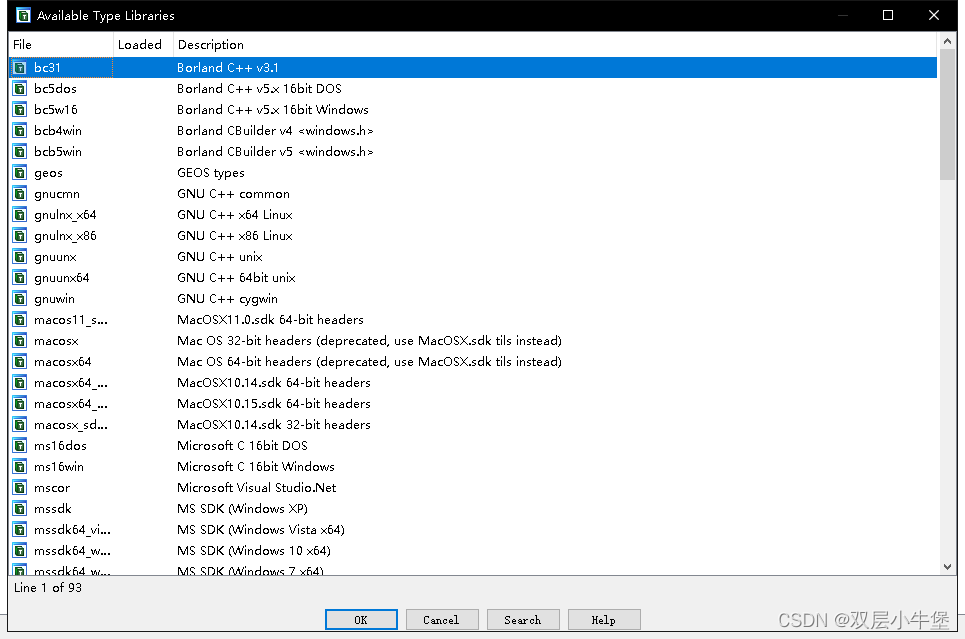Click the gnulnx_x64 library icon
Viewport: 965px width, 639px height.
coord(20,215)
